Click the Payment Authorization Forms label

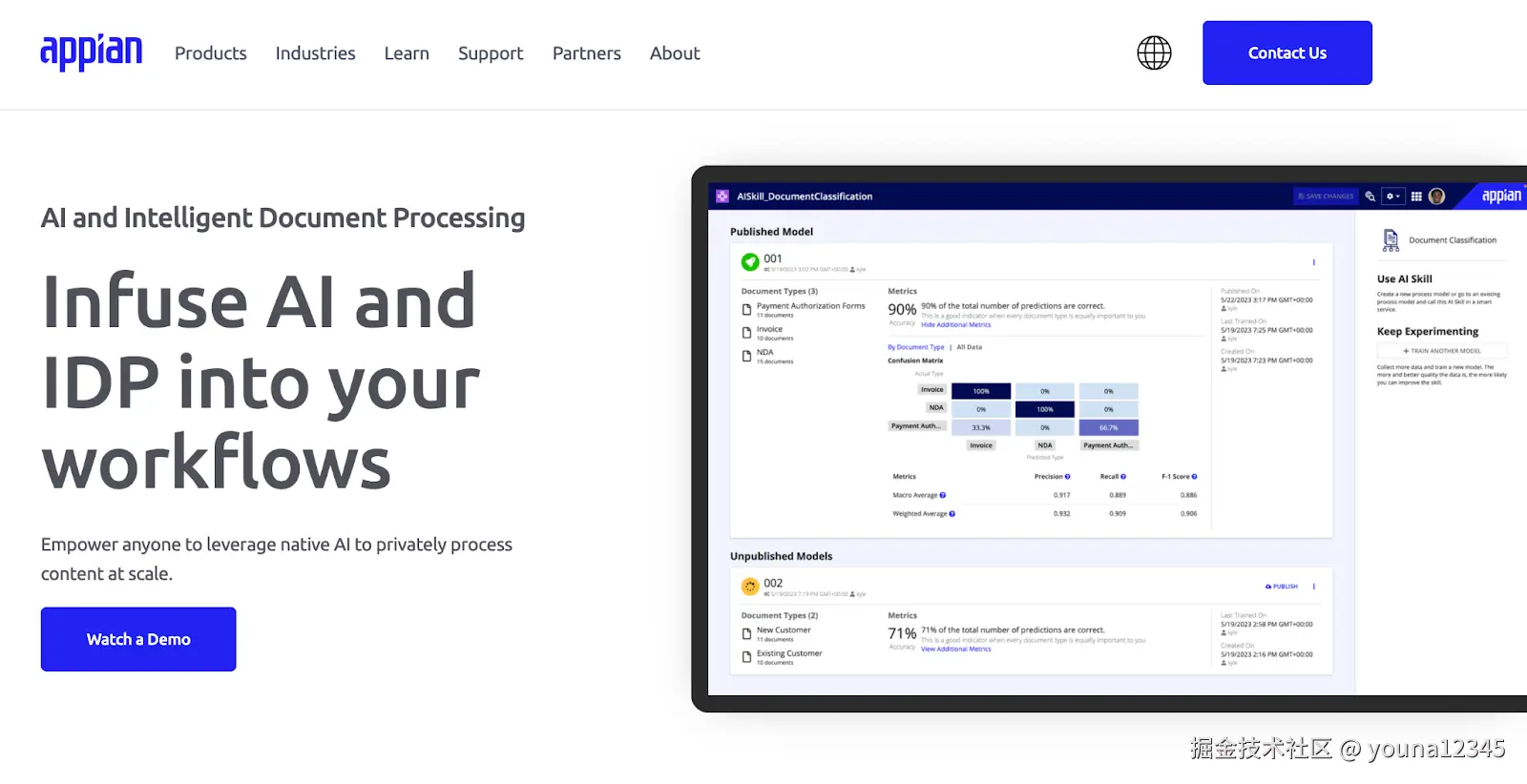tap(810, 306)
